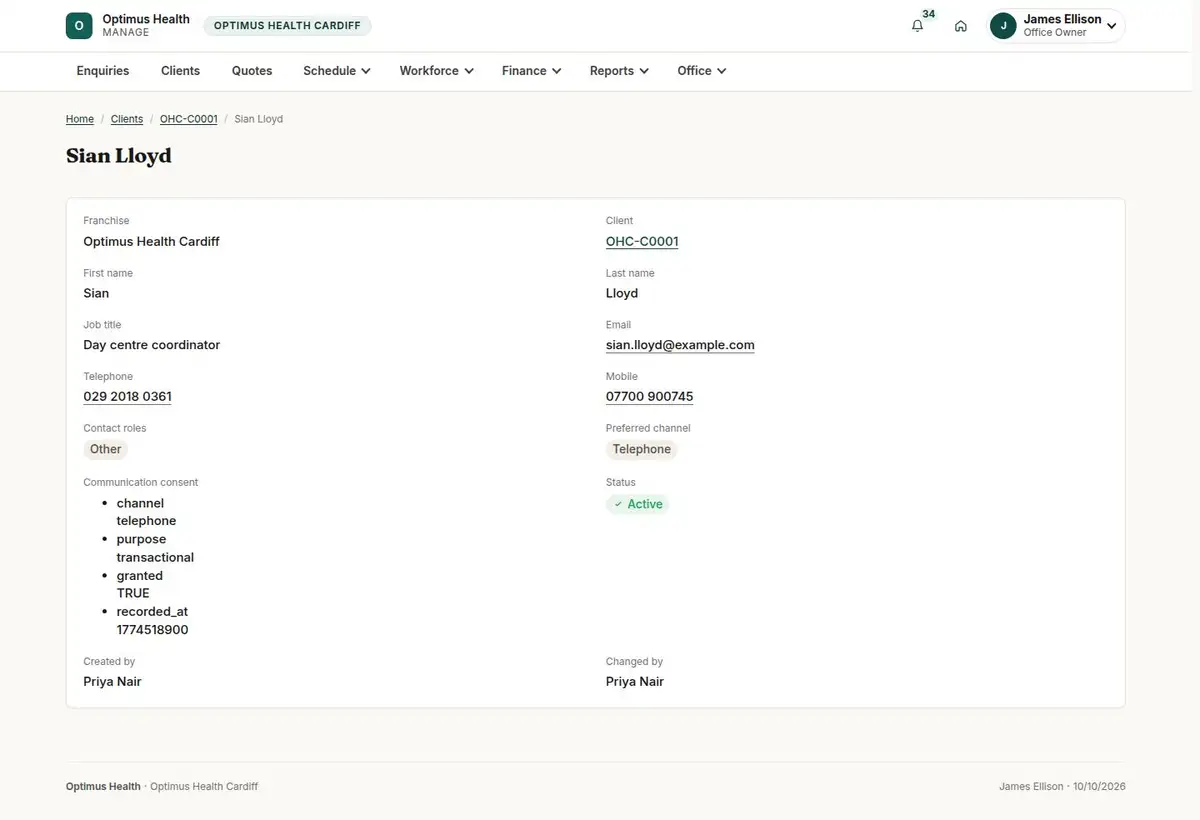Click the Optimus Health Cardiff franchise pill

pyautogui.click(x=287, y=26)
